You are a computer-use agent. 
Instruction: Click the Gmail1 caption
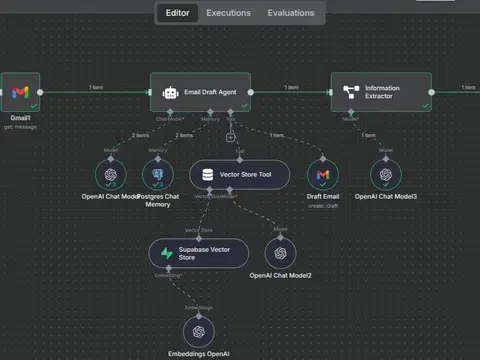(20, 118)
